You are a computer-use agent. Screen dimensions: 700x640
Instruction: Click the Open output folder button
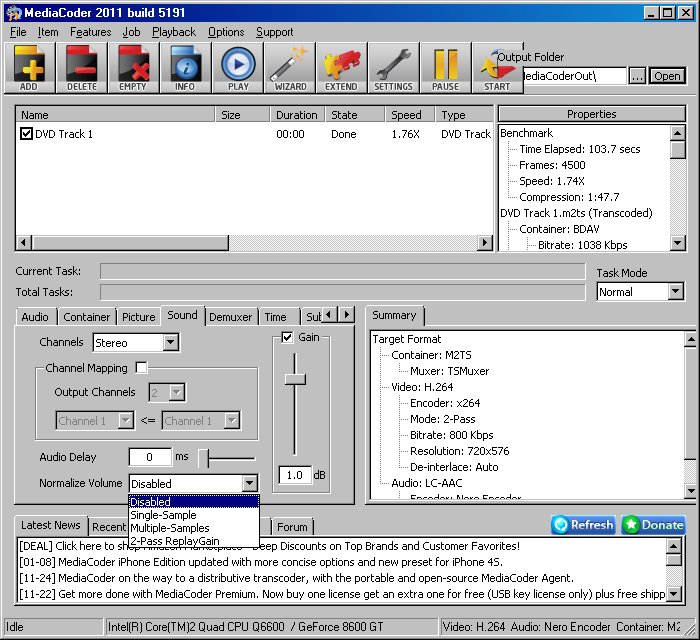[x=667, y=76]
